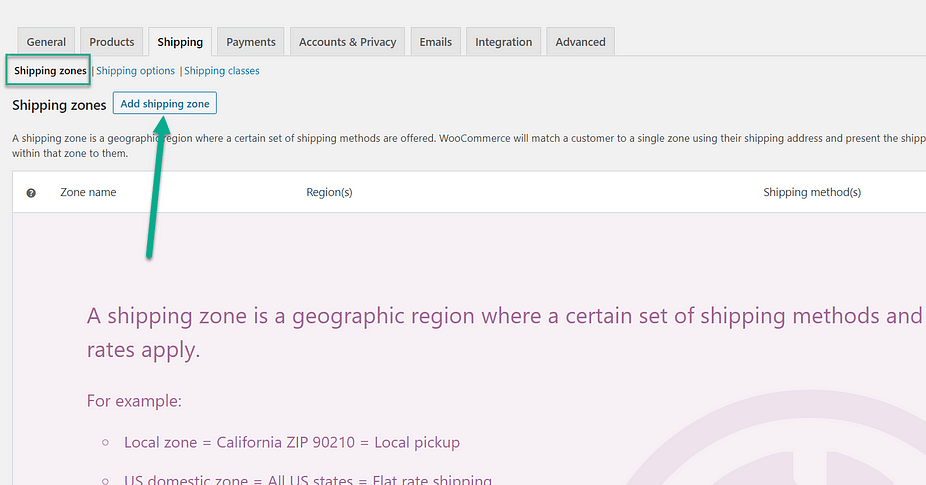This screenshot has height=485, width=926.
Task: Switch to the Emails tab
Action: click(x=435, y=42)
